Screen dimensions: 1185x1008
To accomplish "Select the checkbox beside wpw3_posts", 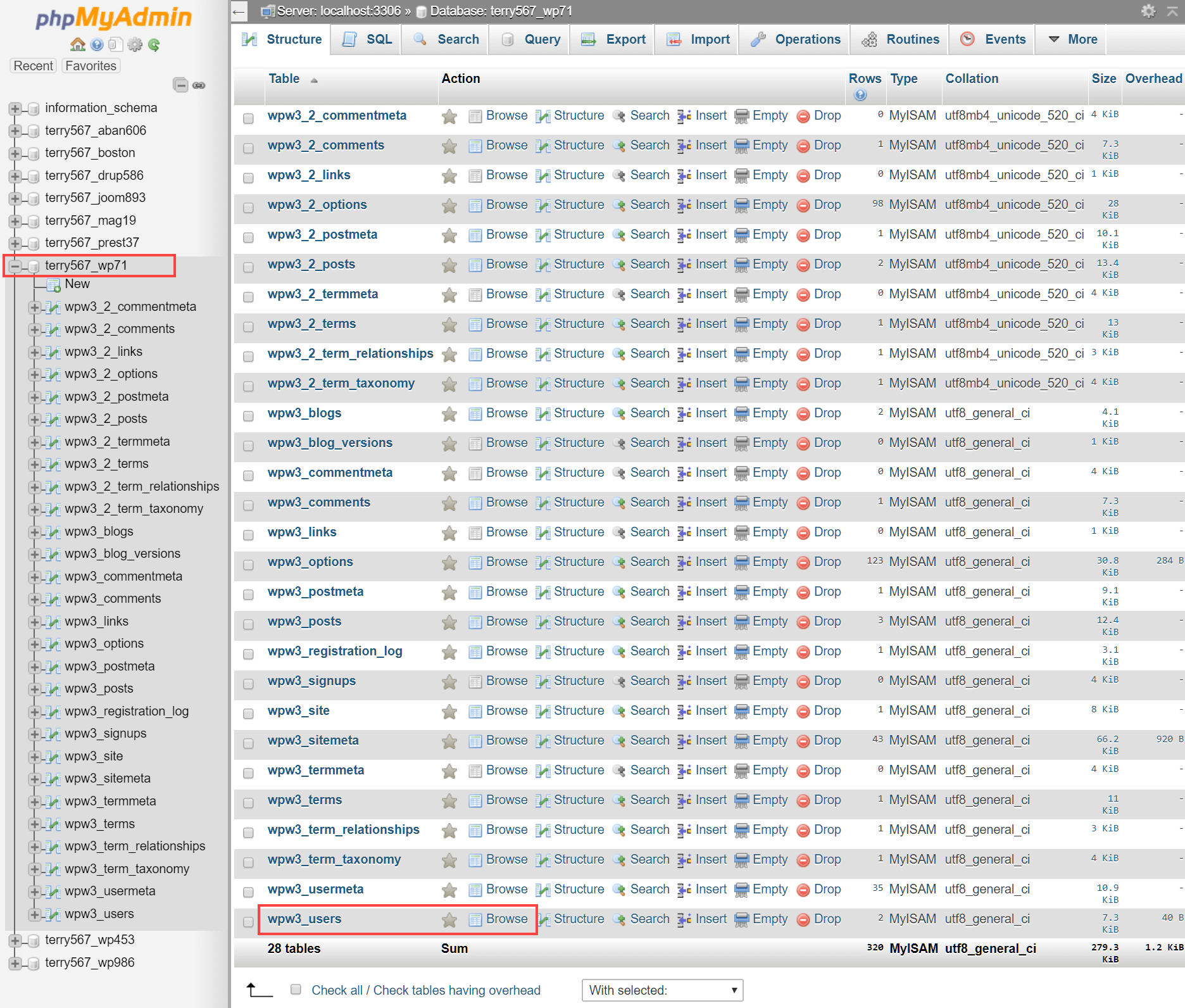I will 248,624.
